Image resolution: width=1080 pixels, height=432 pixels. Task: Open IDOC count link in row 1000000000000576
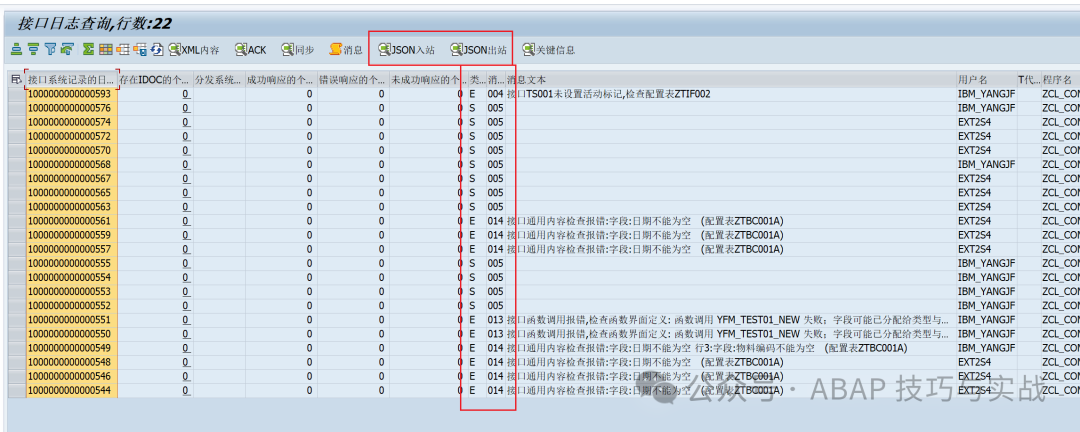click(x=185, y=108)
